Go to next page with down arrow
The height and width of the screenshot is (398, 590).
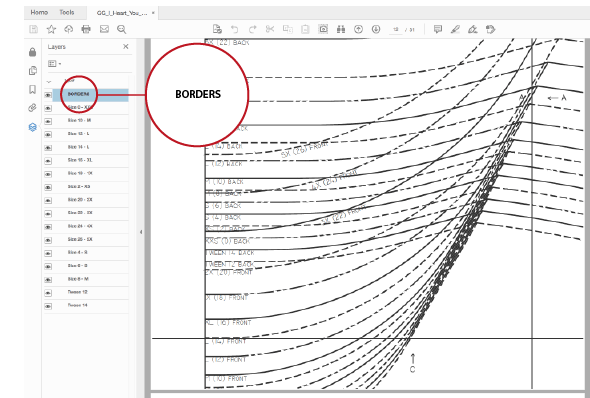click(376, 29)
